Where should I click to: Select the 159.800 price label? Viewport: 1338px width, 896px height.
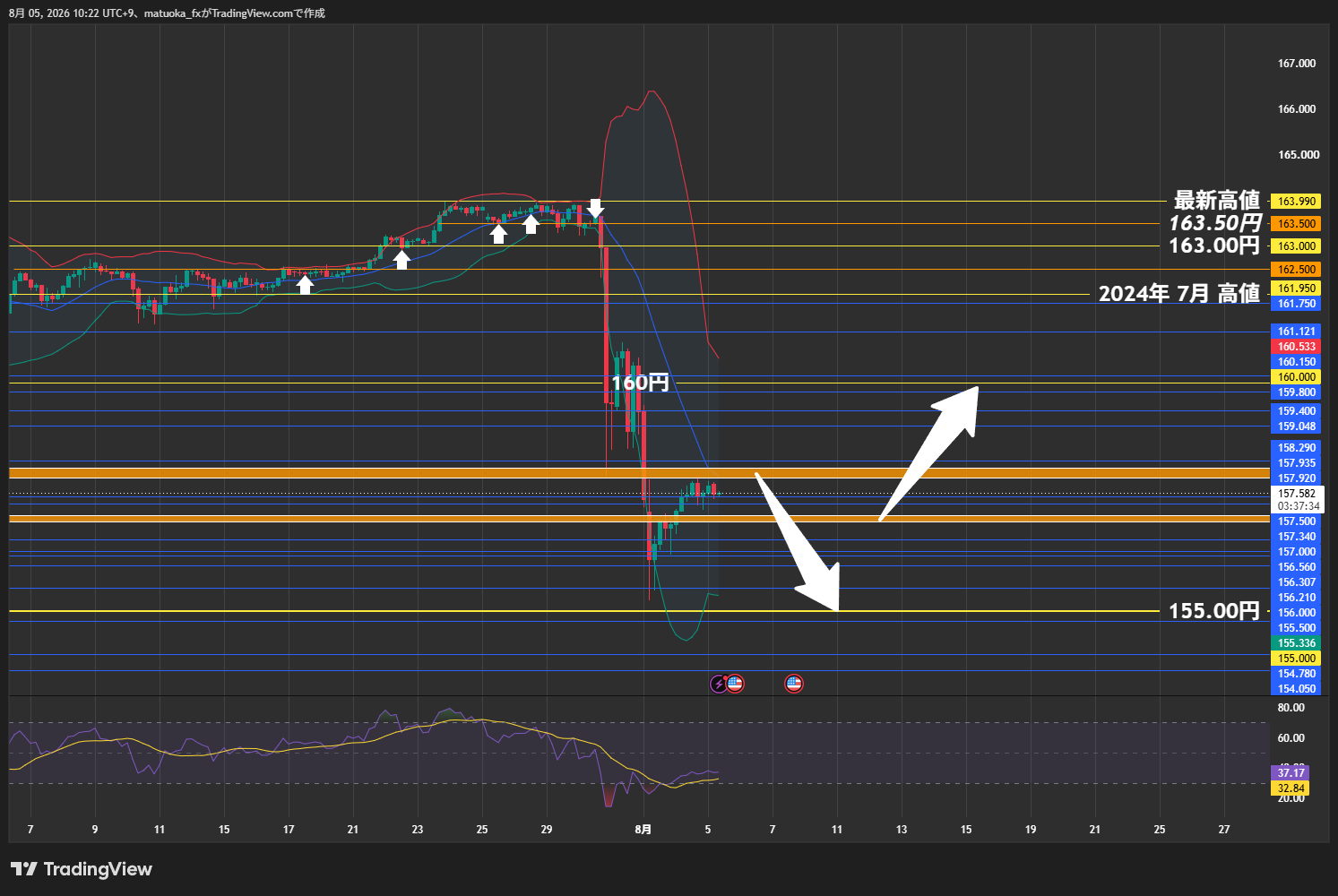(1296, 392)
